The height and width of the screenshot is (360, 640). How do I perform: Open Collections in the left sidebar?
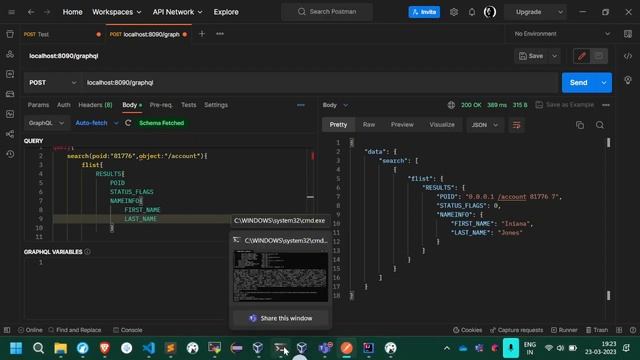pos(10,34)
